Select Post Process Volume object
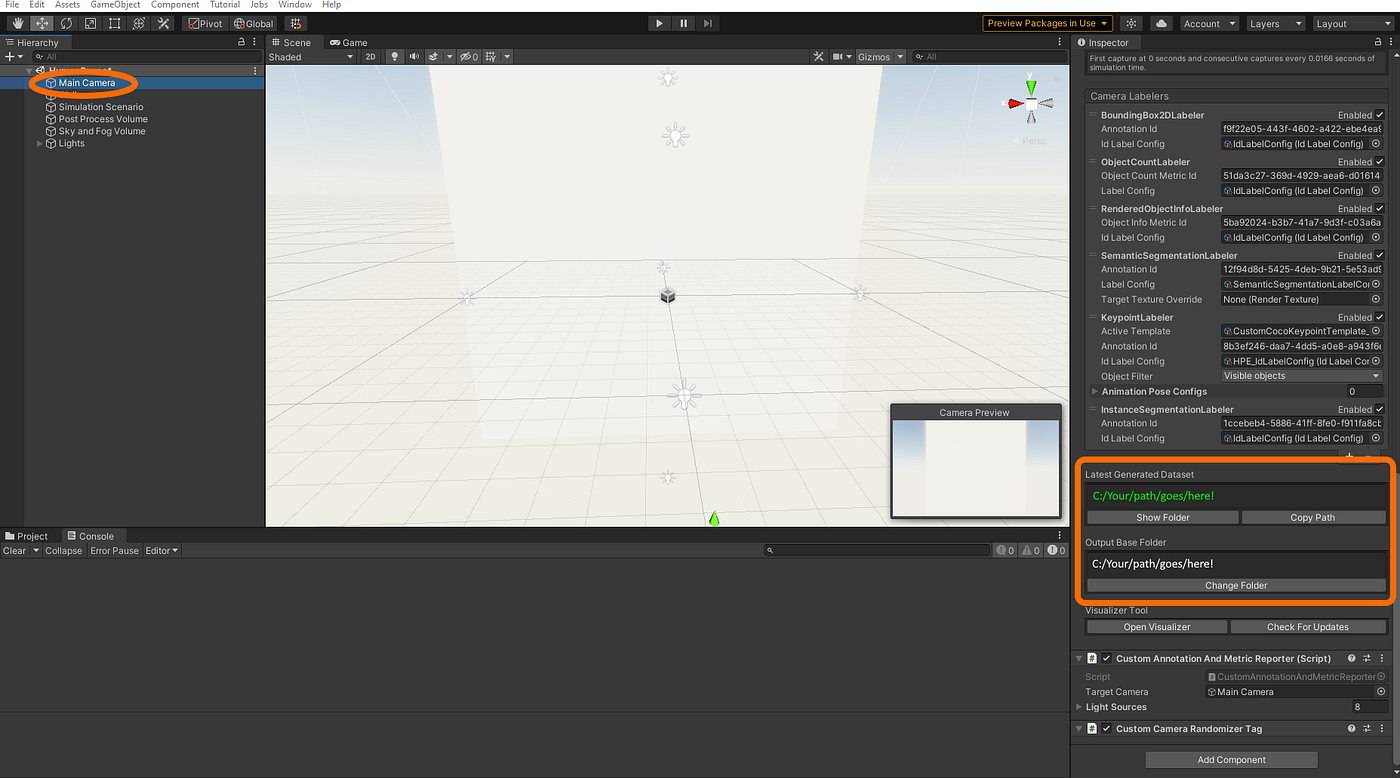 [102, 119]
